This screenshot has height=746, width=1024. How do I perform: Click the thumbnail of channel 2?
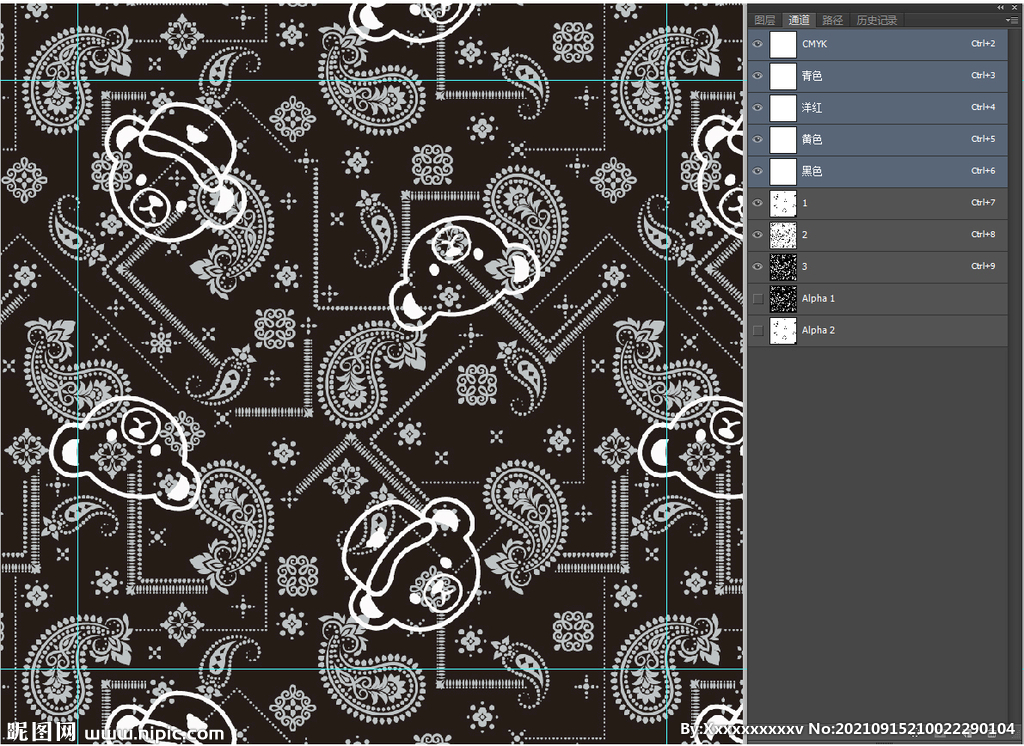click(x=783, y=235)
